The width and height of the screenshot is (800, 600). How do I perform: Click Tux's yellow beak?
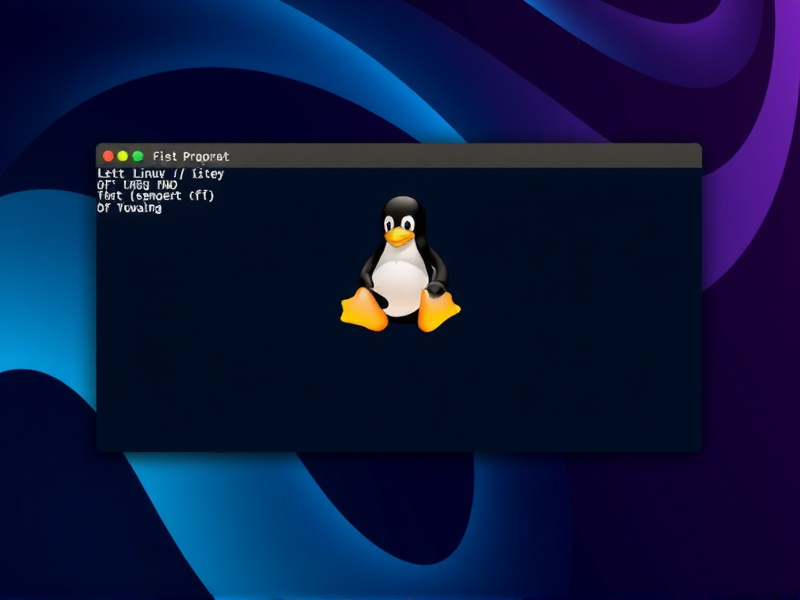pos(400,235)
